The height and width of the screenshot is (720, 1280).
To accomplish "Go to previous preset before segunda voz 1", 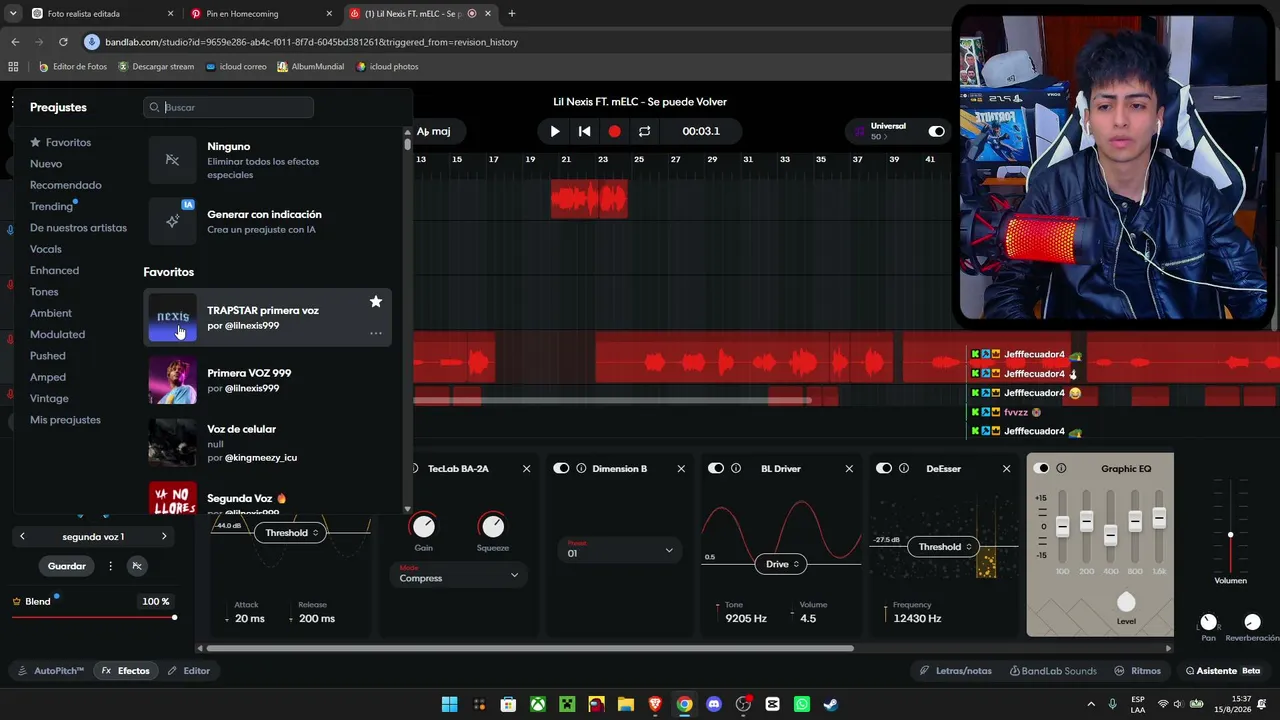I will pyautogui.click(x=22, y=537).
